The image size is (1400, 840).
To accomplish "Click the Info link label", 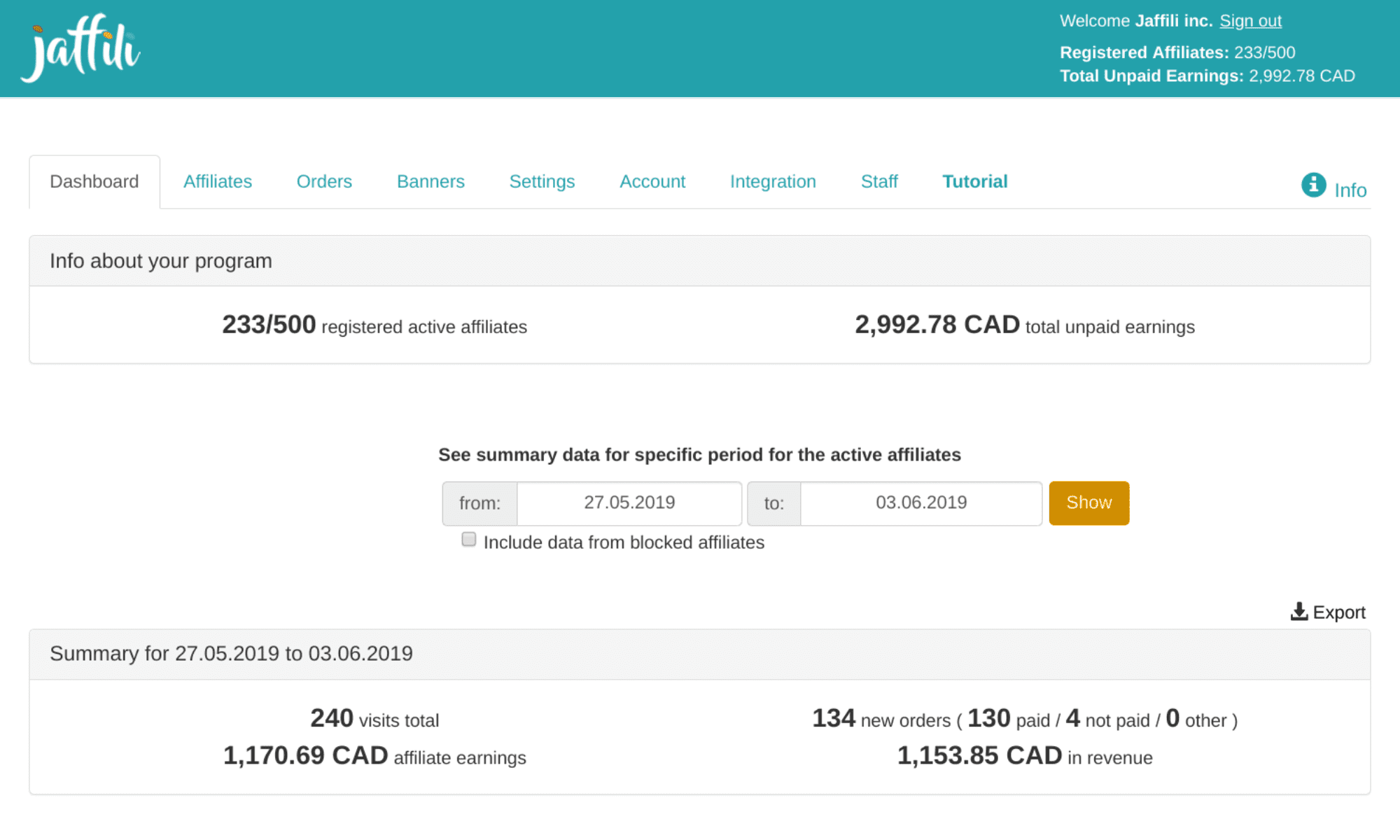I will coord(1350,190).
